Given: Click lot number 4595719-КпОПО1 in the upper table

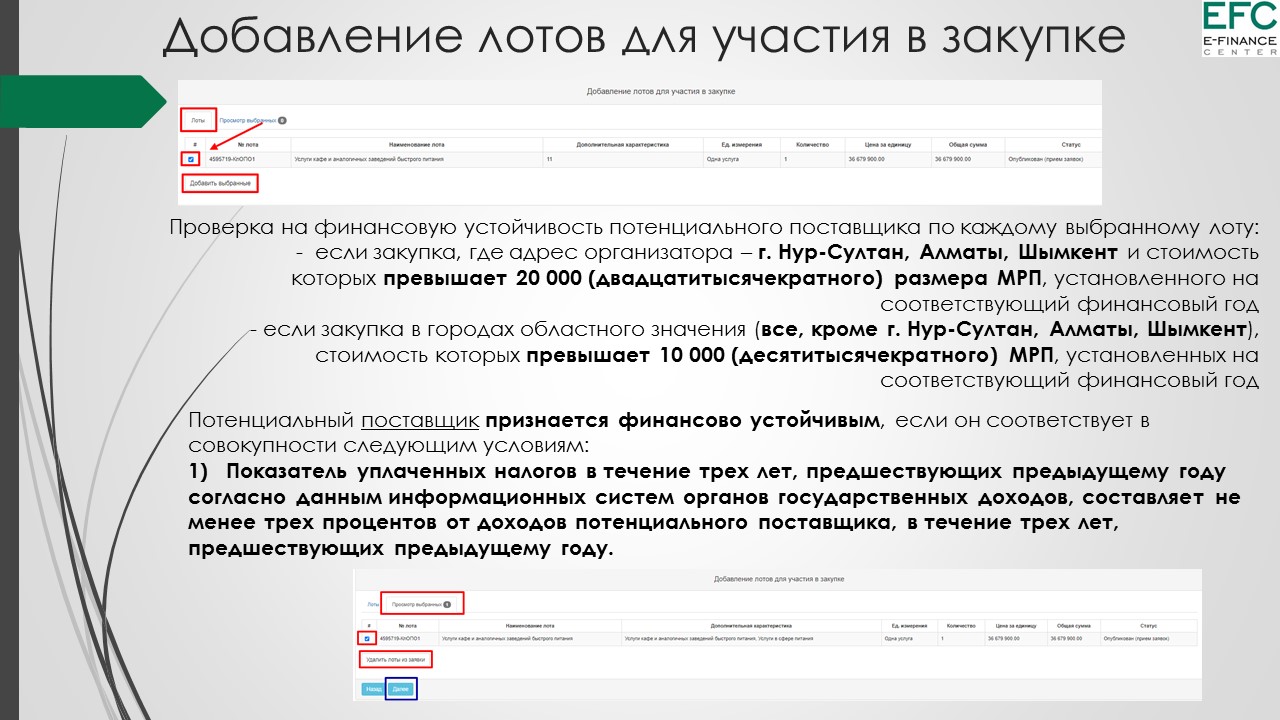Looking at the screenshot, I should (232, 159).
